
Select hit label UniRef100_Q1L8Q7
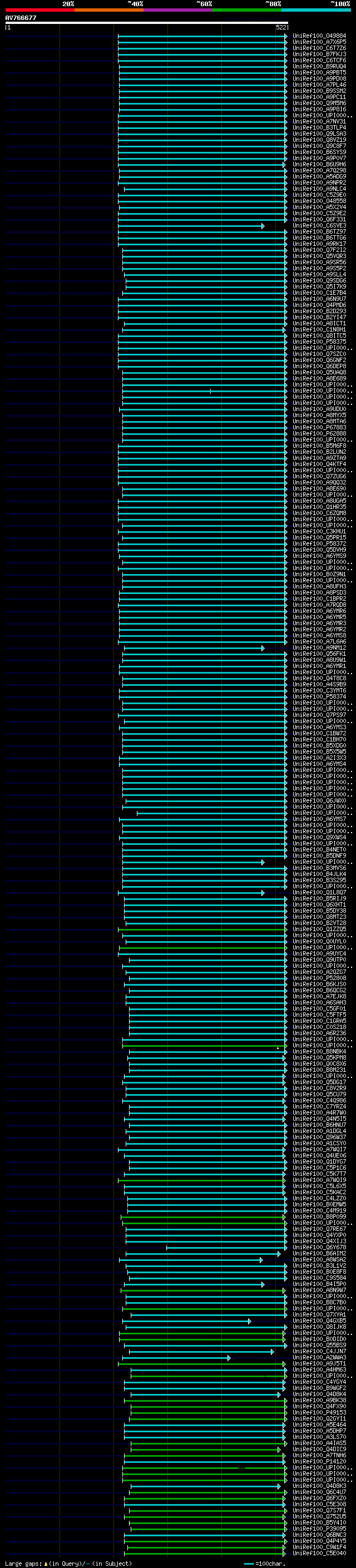[319, 892]
